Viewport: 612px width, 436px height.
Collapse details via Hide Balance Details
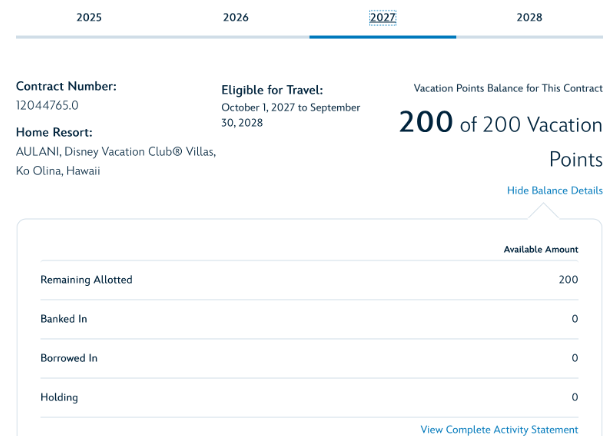(554, 191)
